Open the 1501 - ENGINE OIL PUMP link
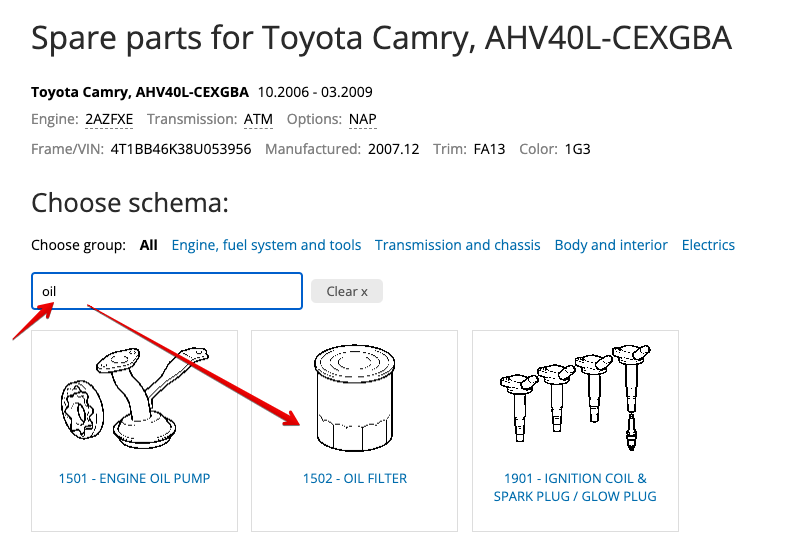The height and width of the screenshot is (553, 808). [x=134, y=478]
